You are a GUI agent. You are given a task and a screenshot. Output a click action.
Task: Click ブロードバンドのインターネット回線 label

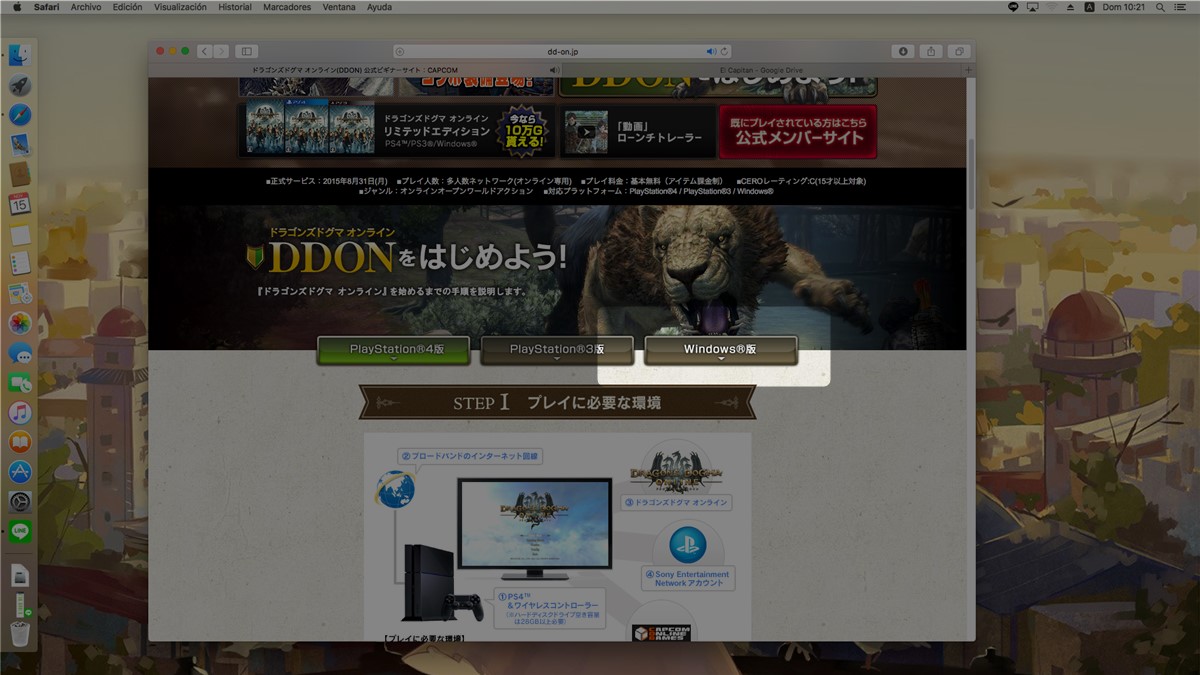(470, 456)
